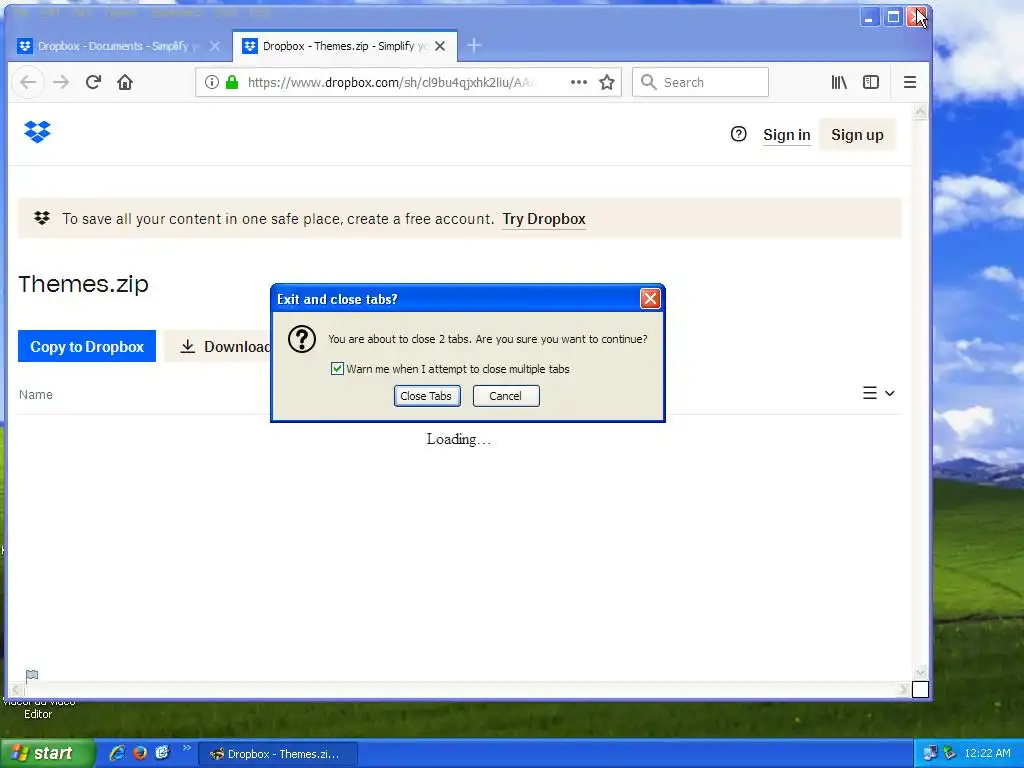Confirm with the Close Tabs button

(427, 396)
